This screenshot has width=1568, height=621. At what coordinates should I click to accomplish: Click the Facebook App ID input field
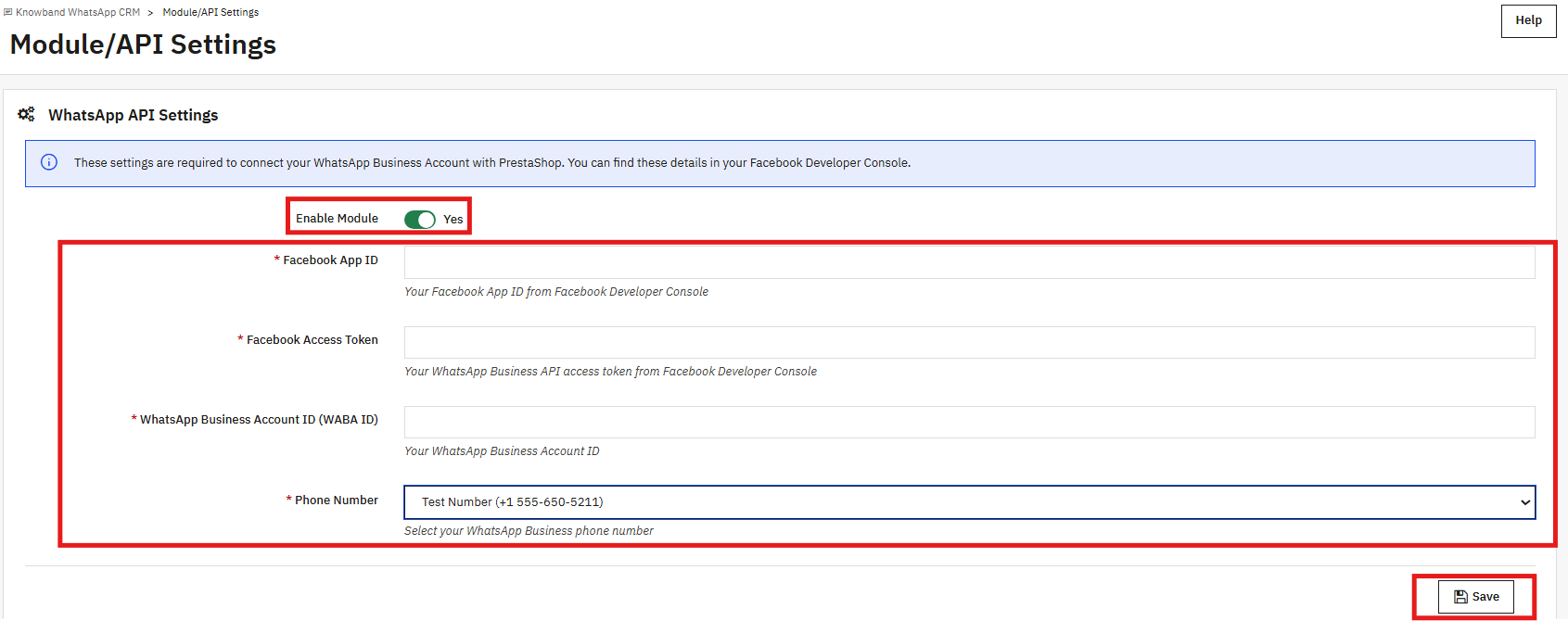coord(969,262)
